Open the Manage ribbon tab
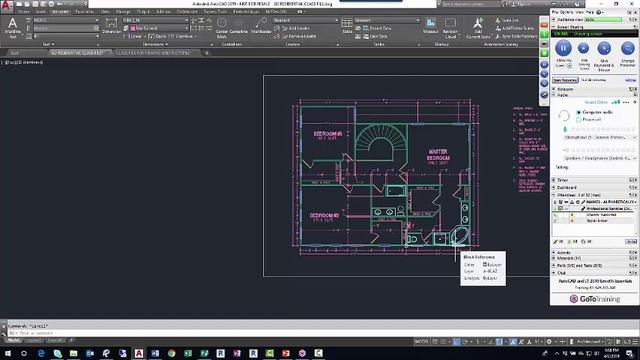This screenshot has height=360, width=640. coord(123,12)
